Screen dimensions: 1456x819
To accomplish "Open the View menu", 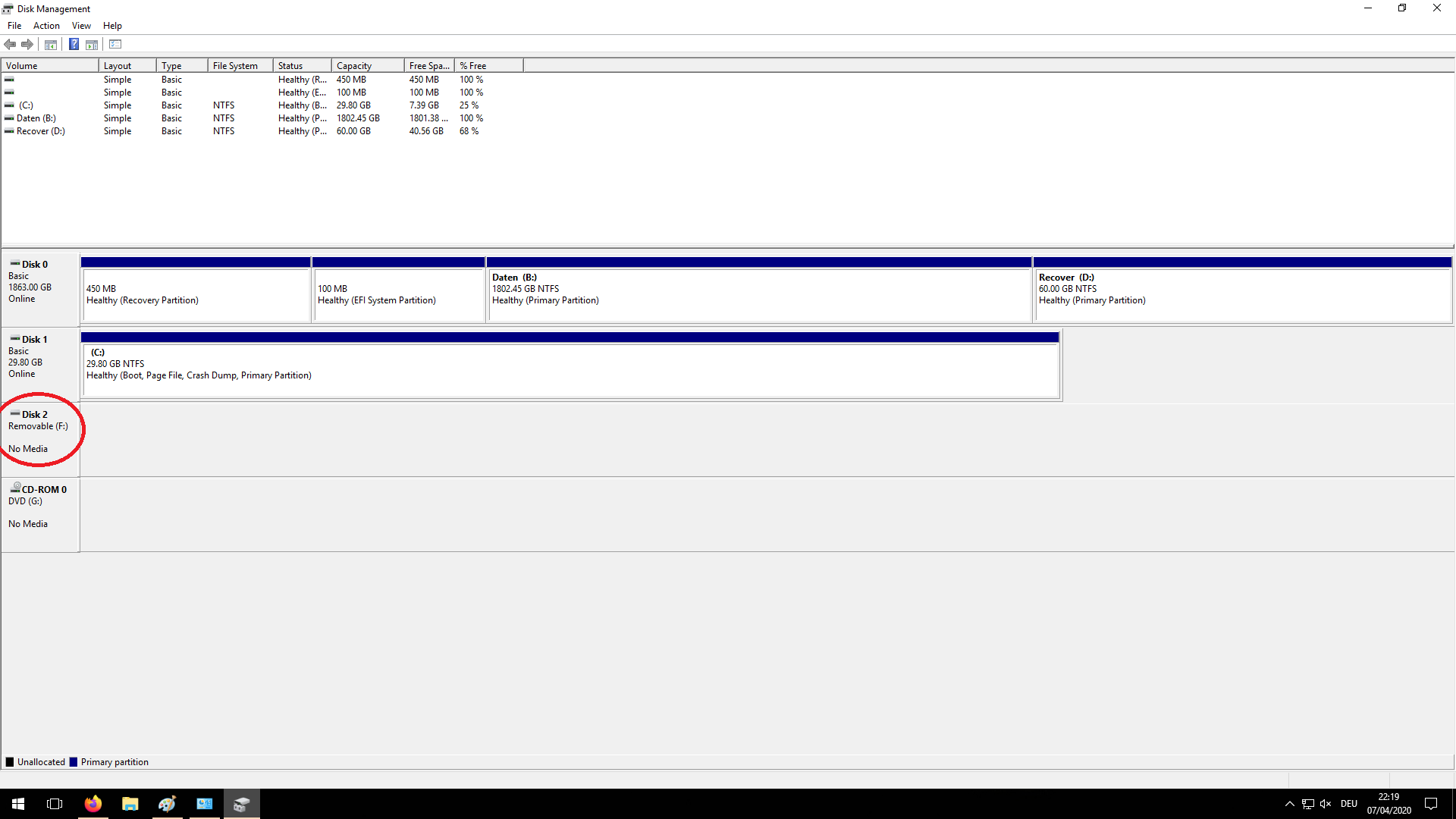I will point(81,26).
